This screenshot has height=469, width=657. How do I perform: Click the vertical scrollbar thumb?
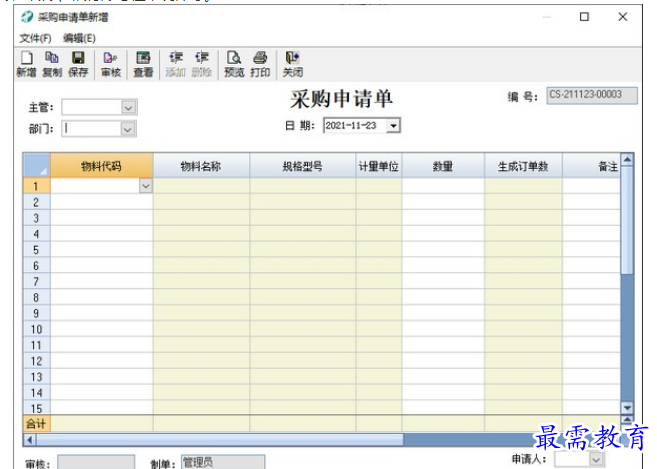click(x=627, y=220)
